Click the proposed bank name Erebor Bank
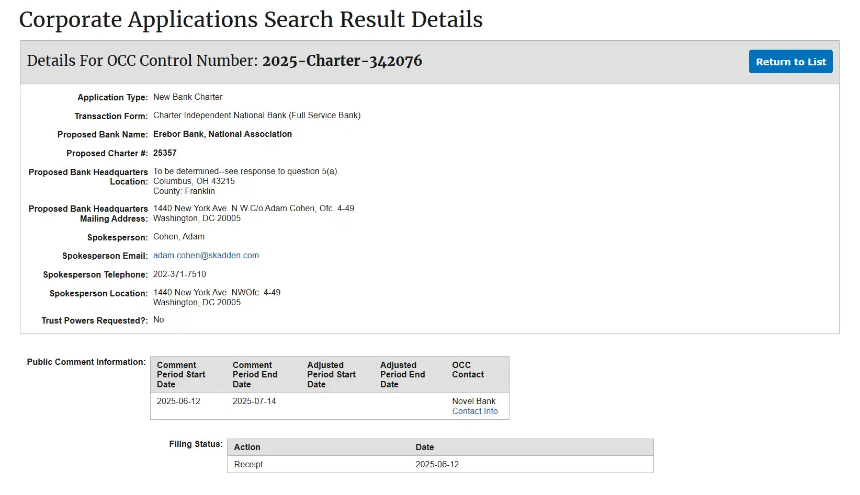860x495 pixels. tap(222, 134)
